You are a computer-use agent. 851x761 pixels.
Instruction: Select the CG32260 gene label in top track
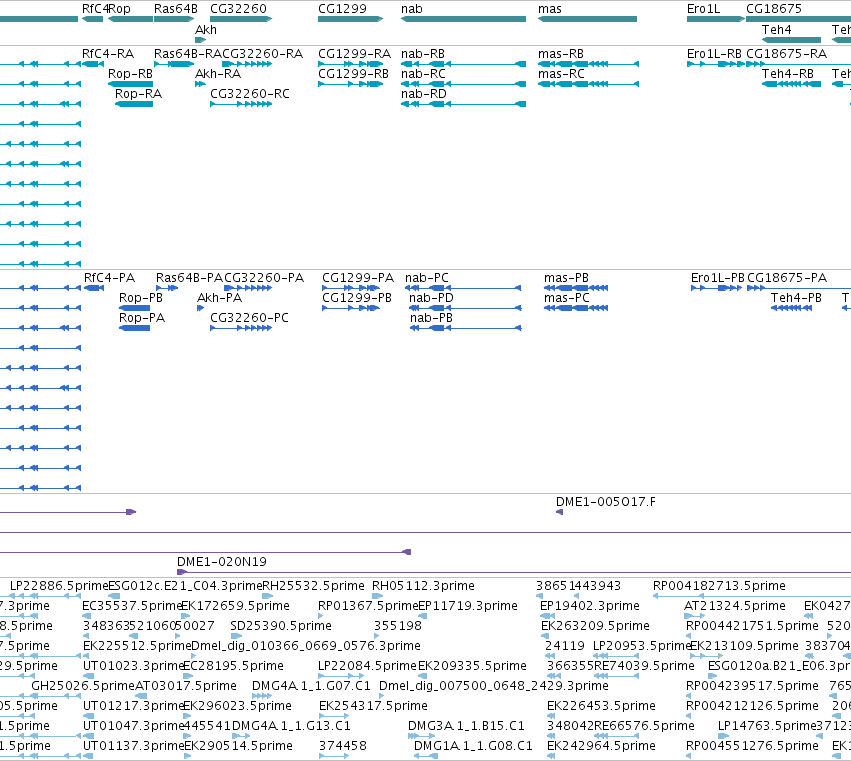pyautogui.click(x=238, y=9)
